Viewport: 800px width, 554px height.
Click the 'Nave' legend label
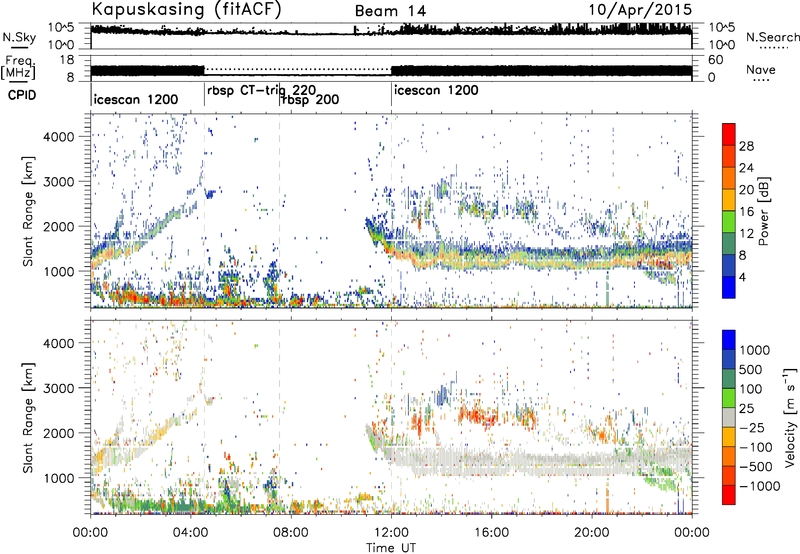pyautogui.click(x=761, y=69)
